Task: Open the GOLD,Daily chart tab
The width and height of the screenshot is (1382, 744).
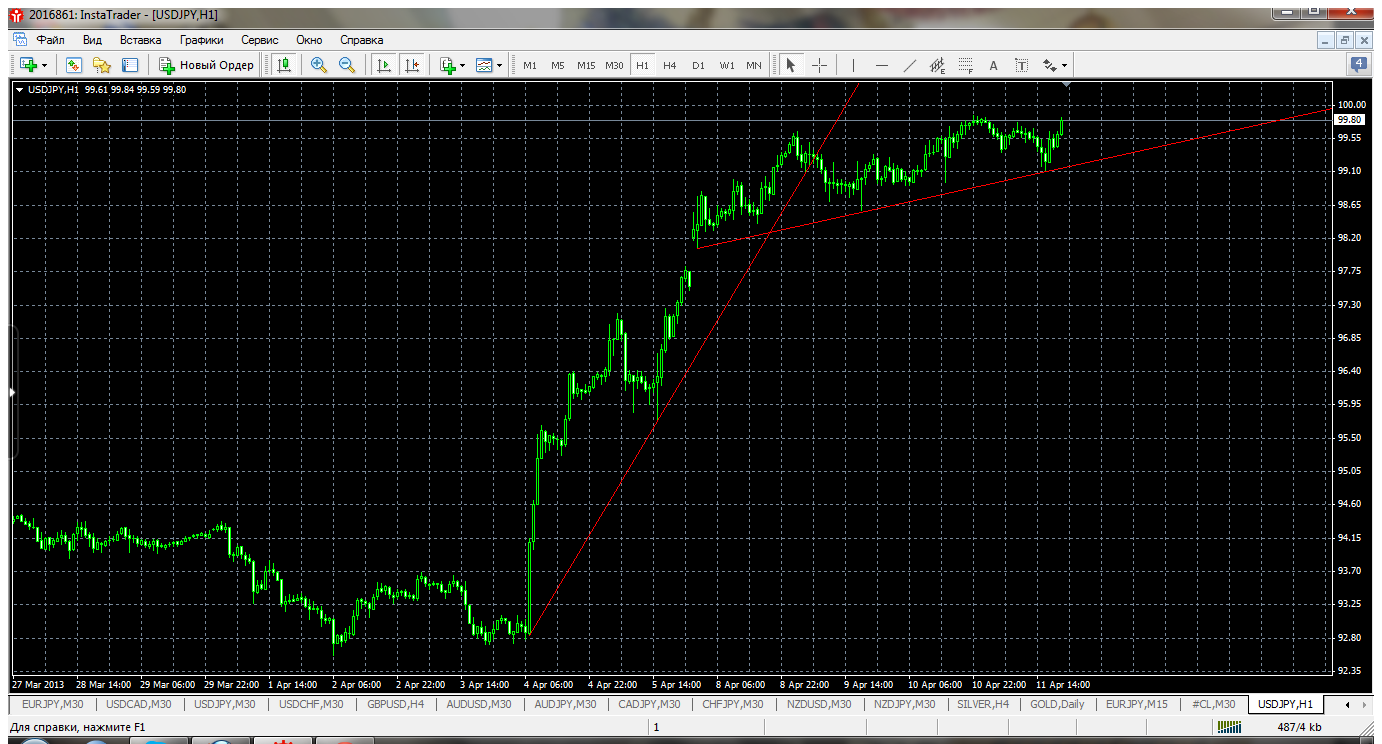Action: (1057, 705)
